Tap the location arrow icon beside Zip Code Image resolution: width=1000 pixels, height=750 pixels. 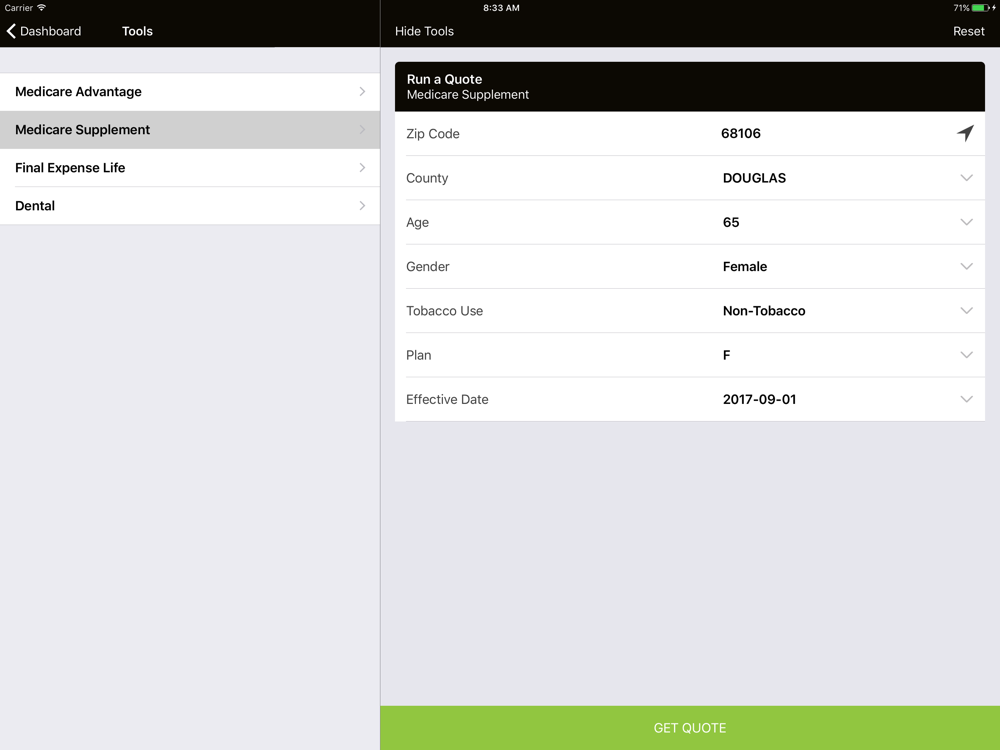coord(965,133)
